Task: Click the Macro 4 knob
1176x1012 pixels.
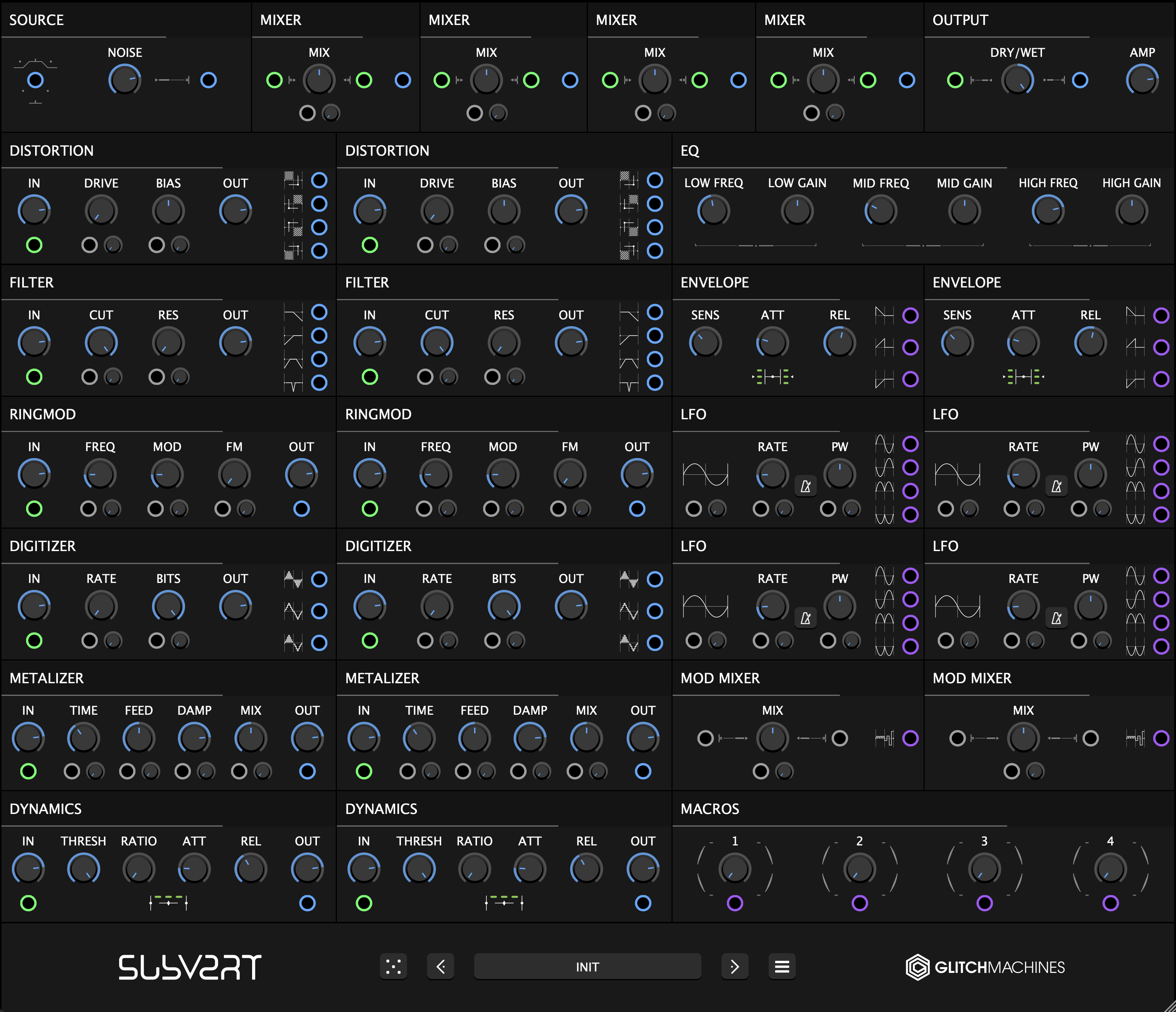Action: [1111, 869]
